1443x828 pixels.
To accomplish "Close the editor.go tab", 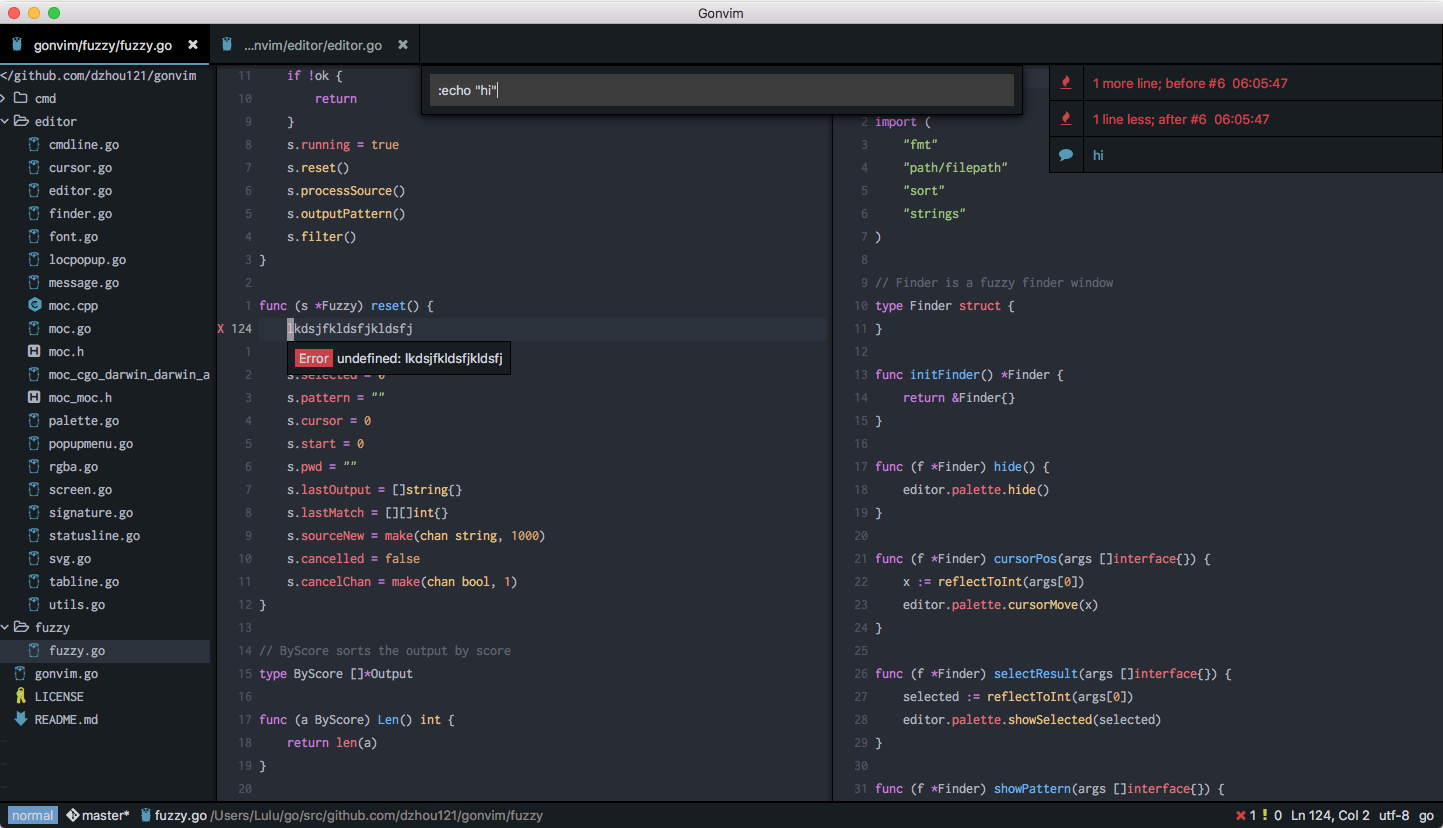I will [402, 44].
